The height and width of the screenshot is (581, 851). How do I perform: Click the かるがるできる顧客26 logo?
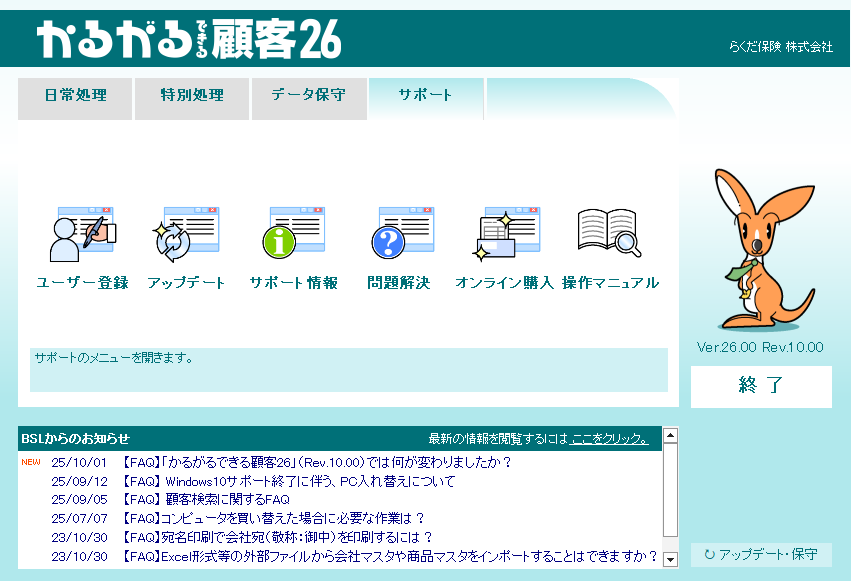tap(190, 39)
